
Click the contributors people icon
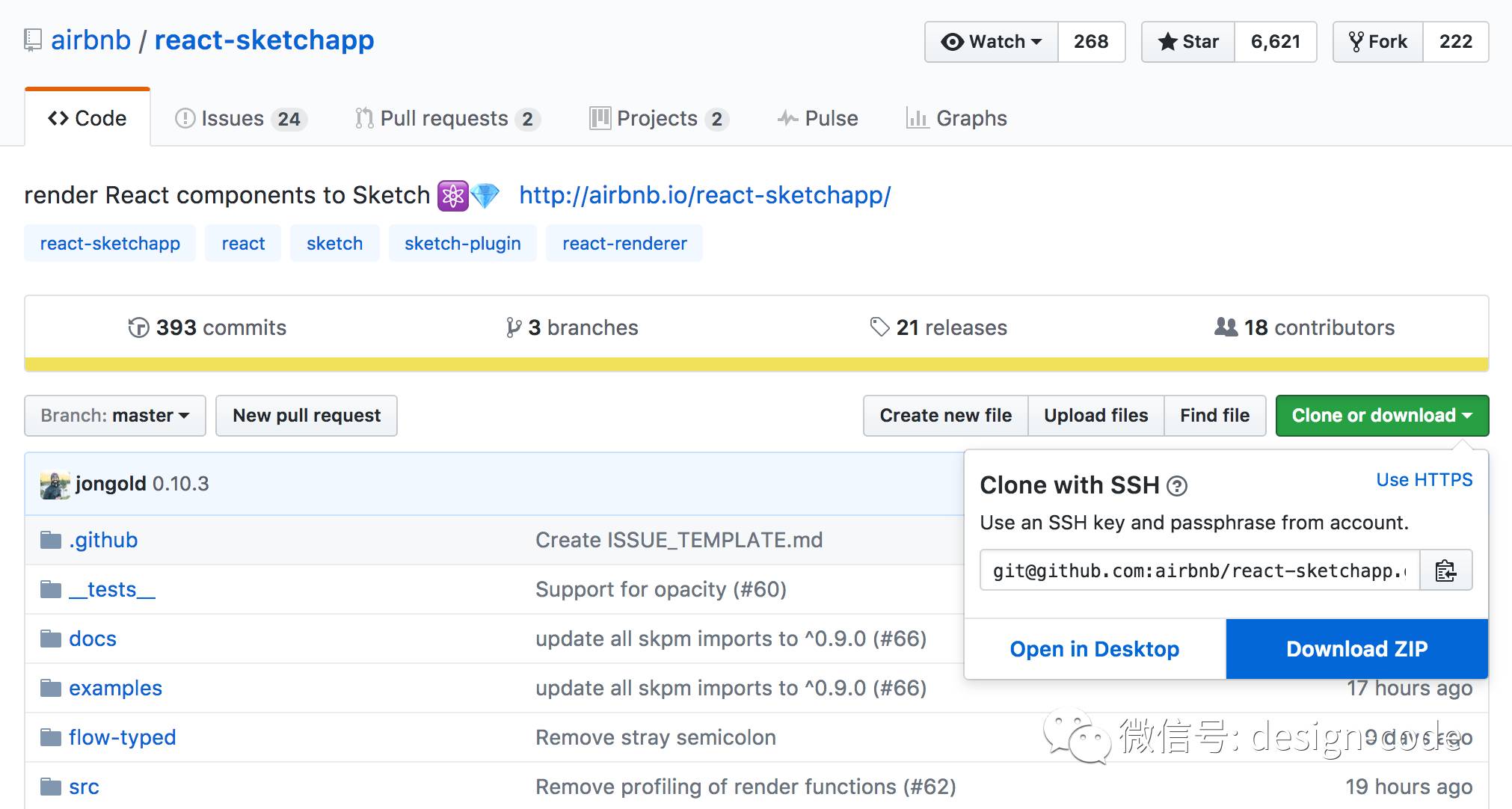click(x=1226, y=327)
